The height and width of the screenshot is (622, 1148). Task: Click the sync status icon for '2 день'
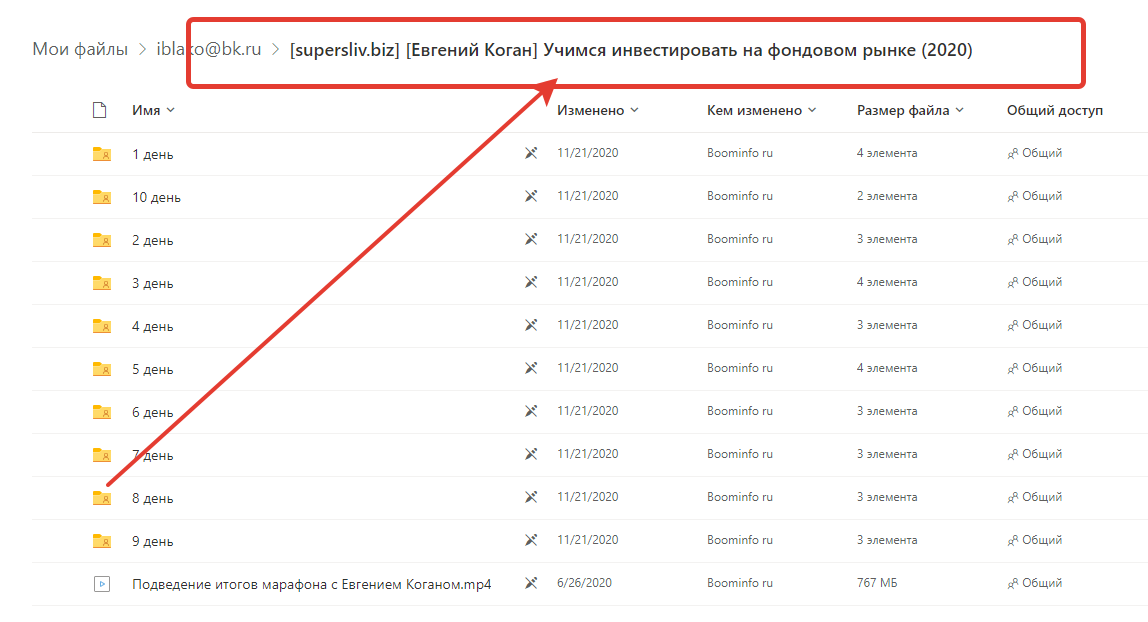click(x=531, y=239)
